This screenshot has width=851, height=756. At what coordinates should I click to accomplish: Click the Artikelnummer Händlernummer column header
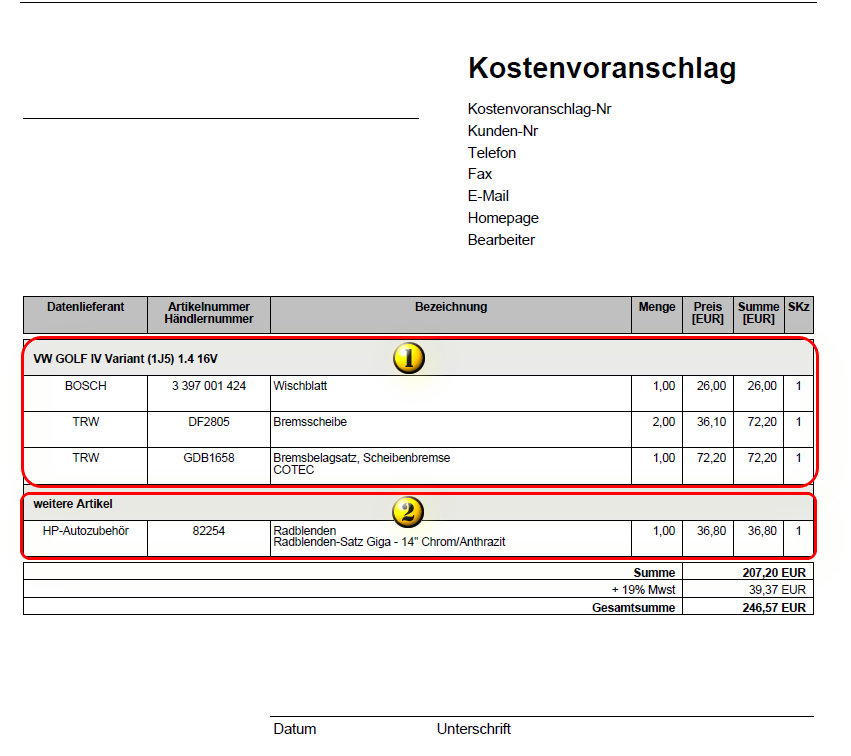(209, 313)
